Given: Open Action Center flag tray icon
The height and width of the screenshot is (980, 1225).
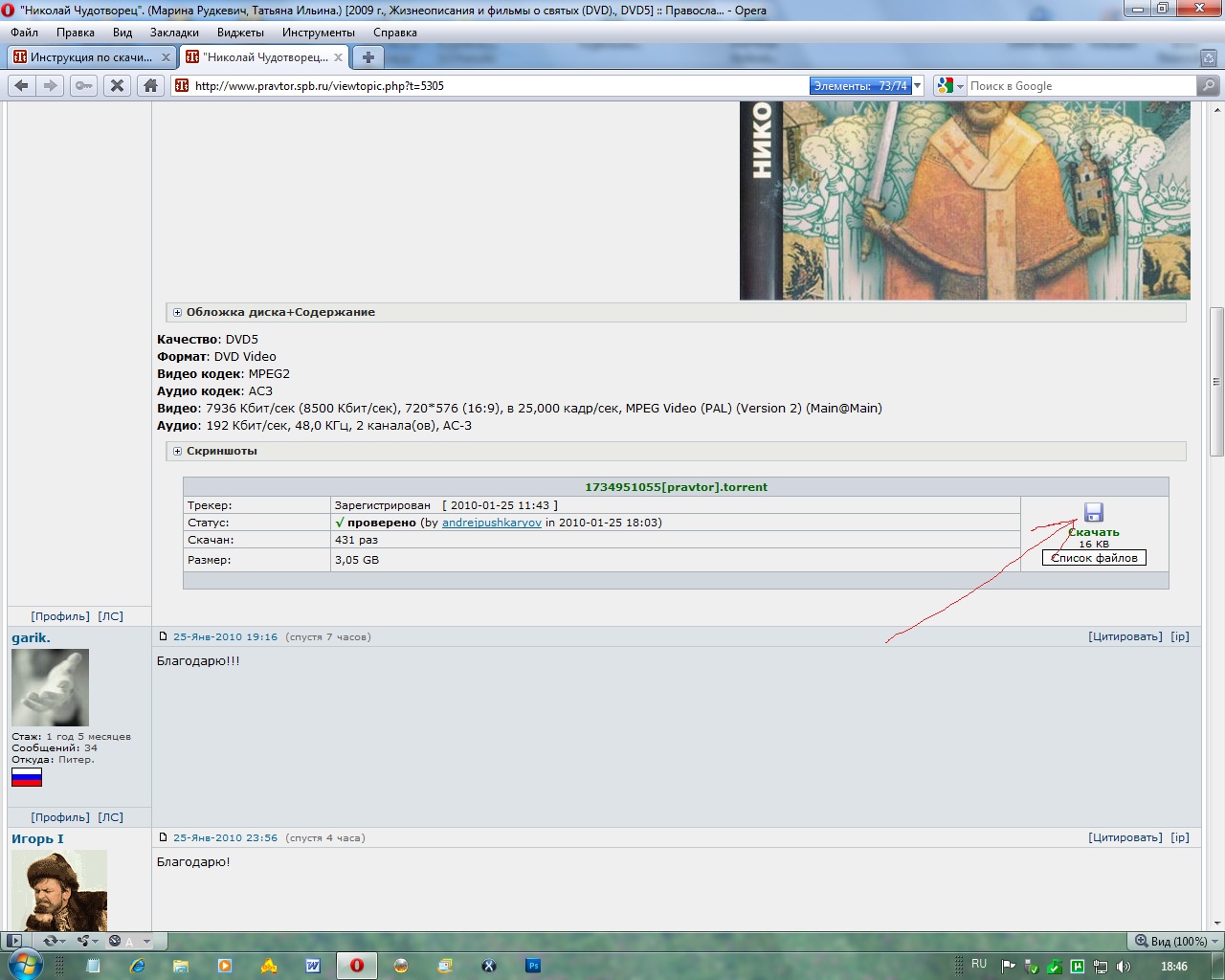Looking at the screenshot, I should point(1008,967).
